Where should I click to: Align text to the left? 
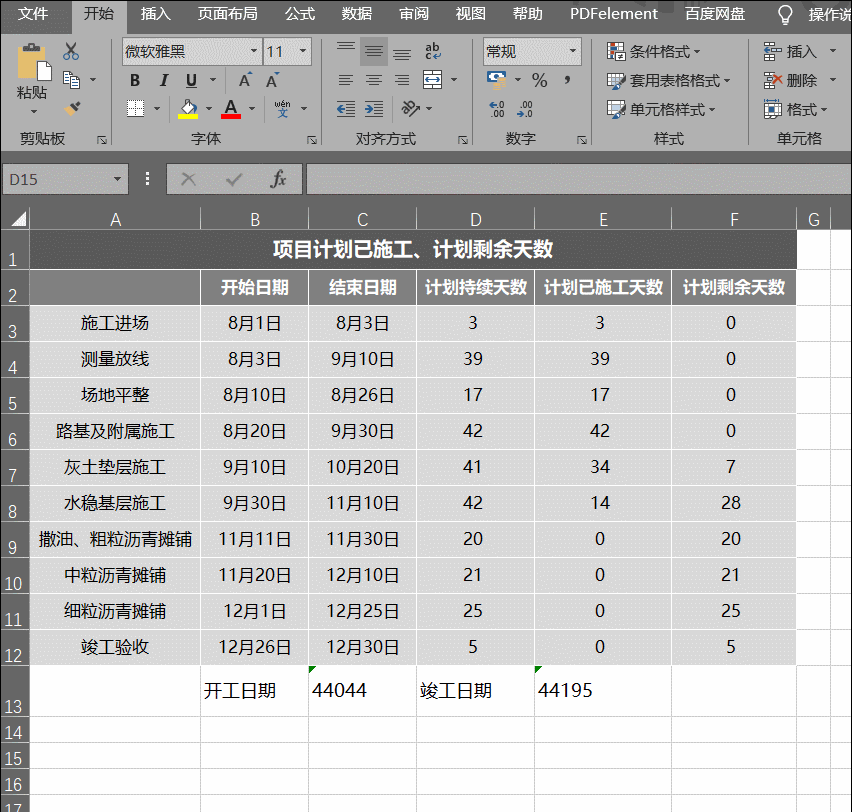tap(346, 80)
